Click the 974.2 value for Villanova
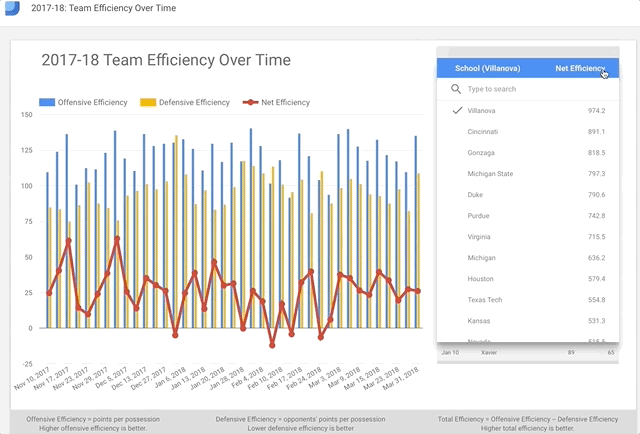Screen dimensions: 640x434 click(596, 111)
